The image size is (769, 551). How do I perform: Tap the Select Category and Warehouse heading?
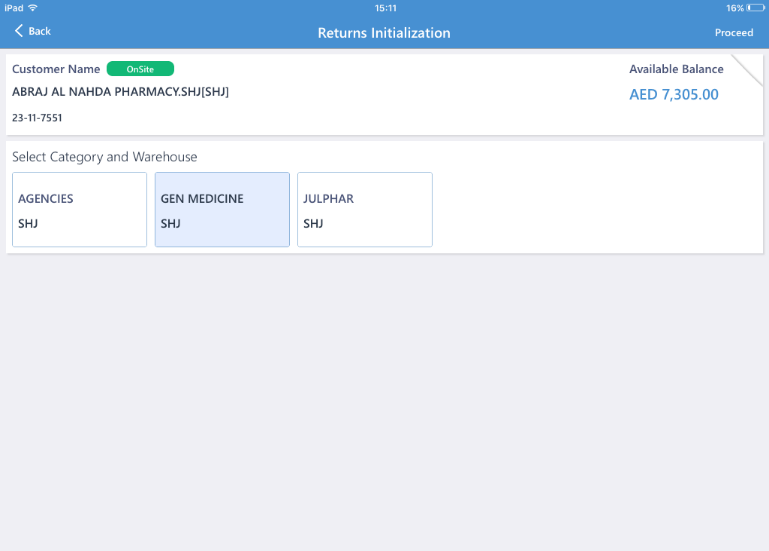coord(104,157)
